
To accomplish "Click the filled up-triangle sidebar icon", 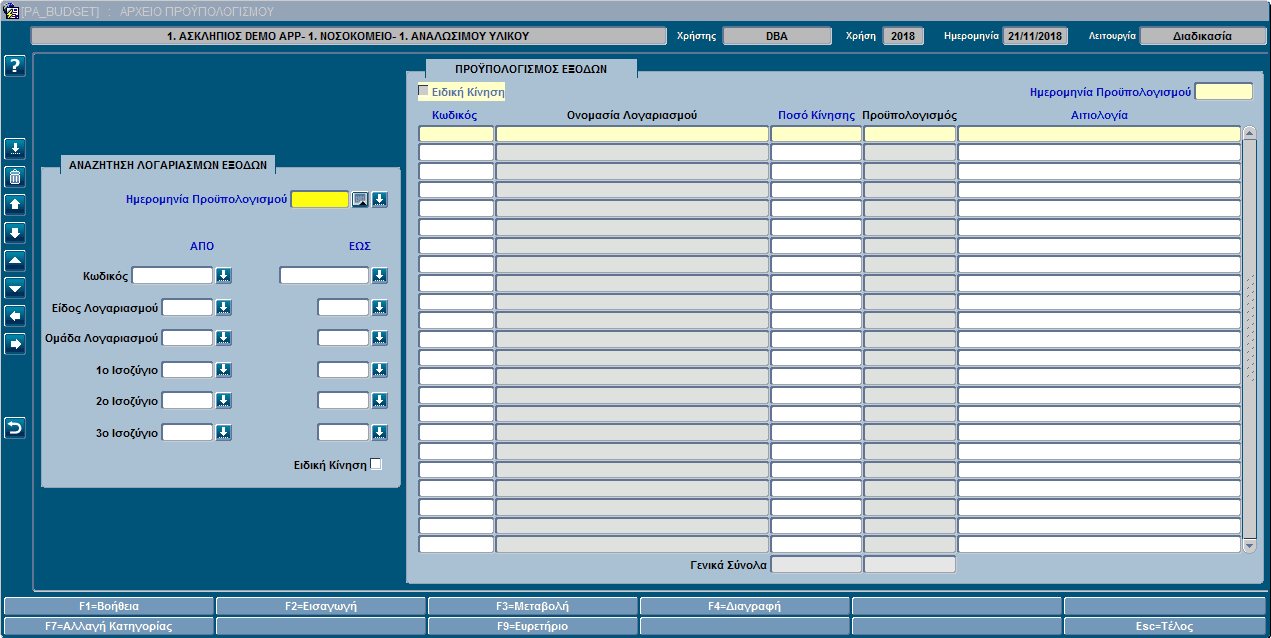I will point(15,261).
